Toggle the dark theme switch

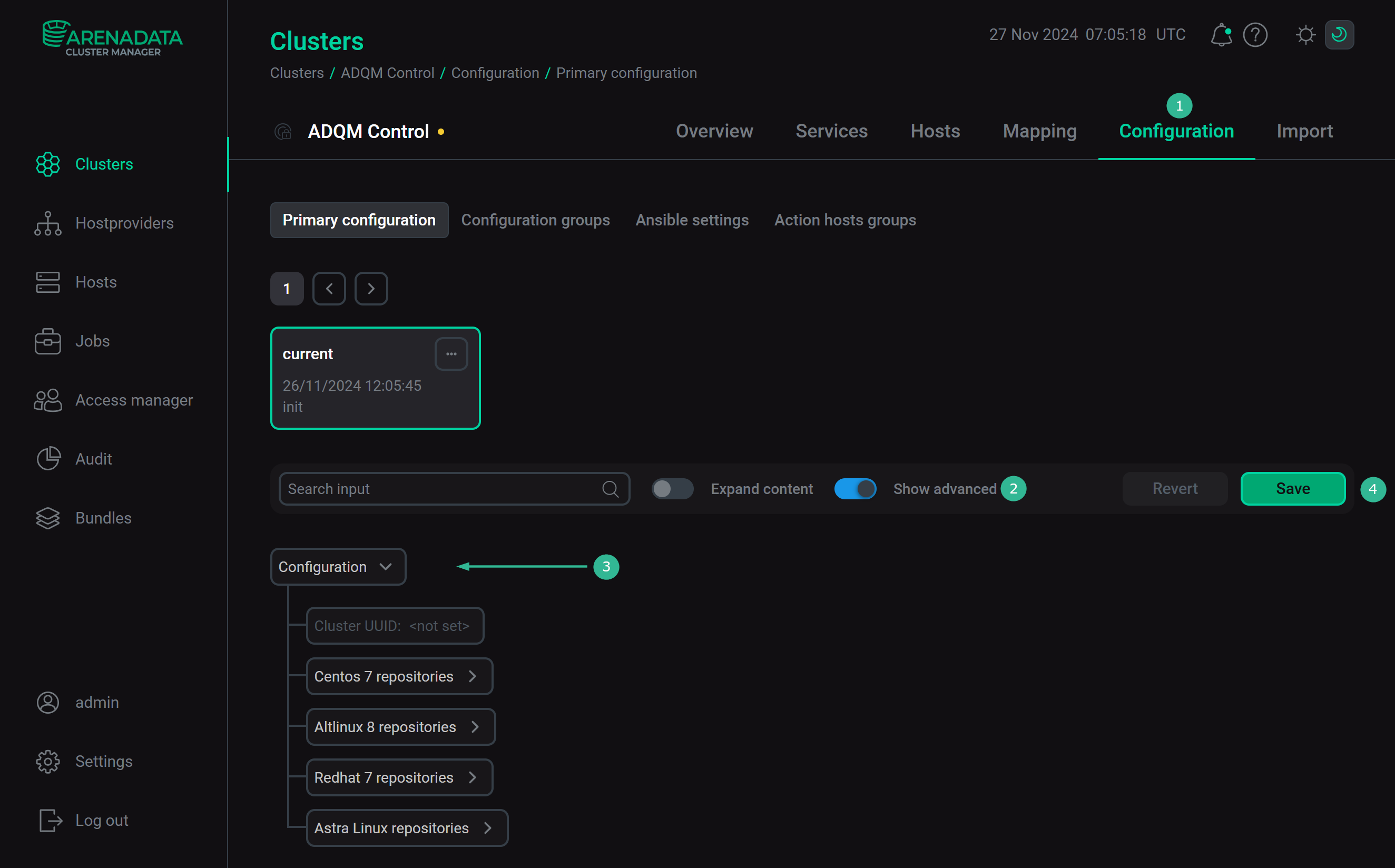tap(1339, 34)
